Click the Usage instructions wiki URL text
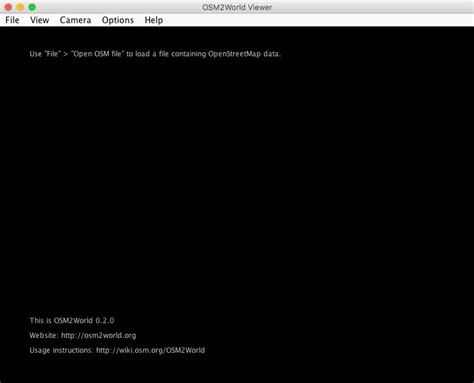 coord(117,350)
